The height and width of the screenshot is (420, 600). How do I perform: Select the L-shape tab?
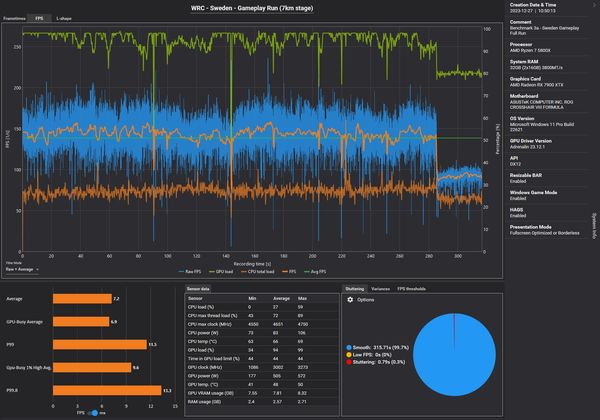(x=63, y=18)
